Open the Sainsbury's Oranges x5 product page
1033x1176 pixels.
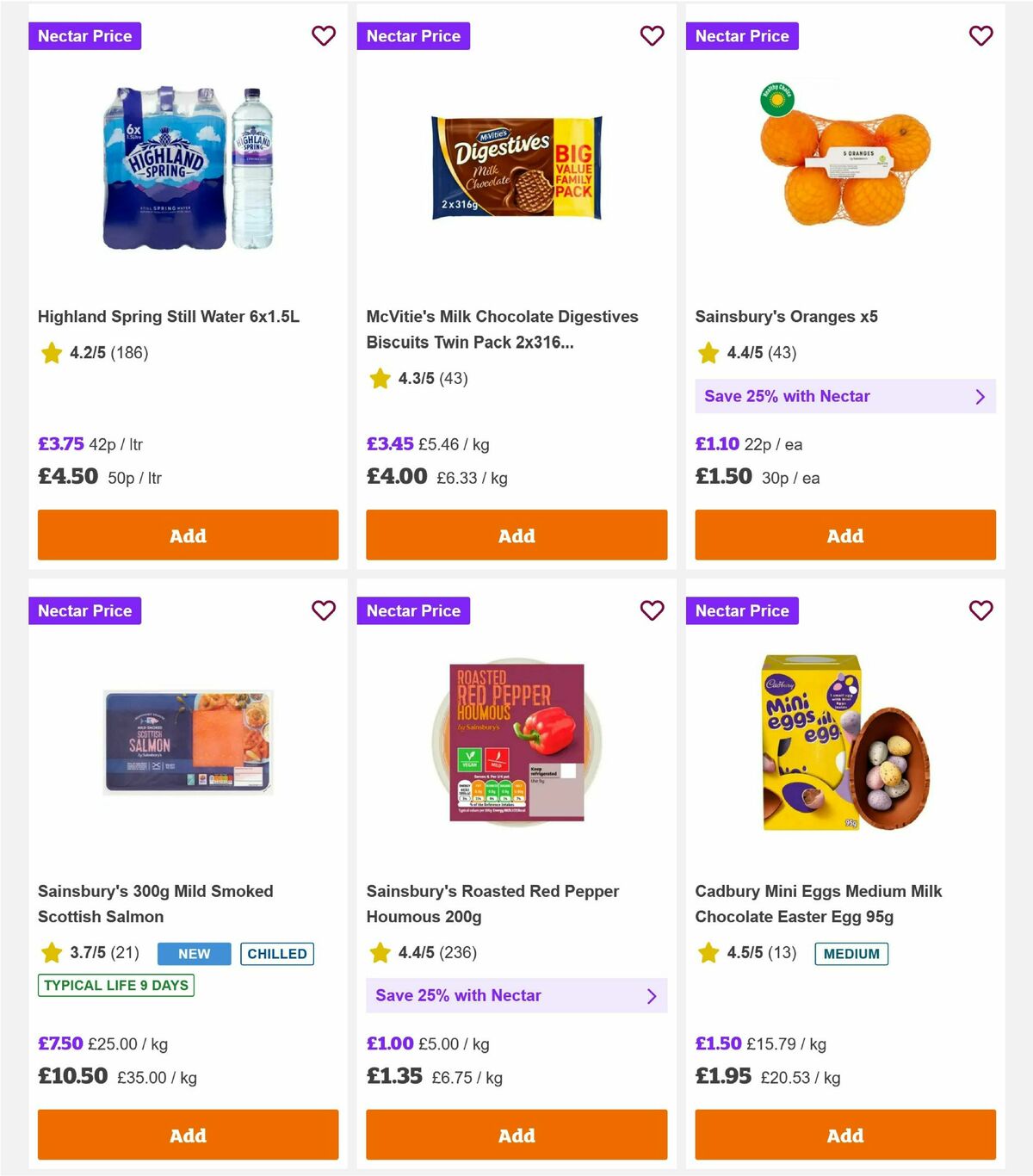click(x=786, y=316)
